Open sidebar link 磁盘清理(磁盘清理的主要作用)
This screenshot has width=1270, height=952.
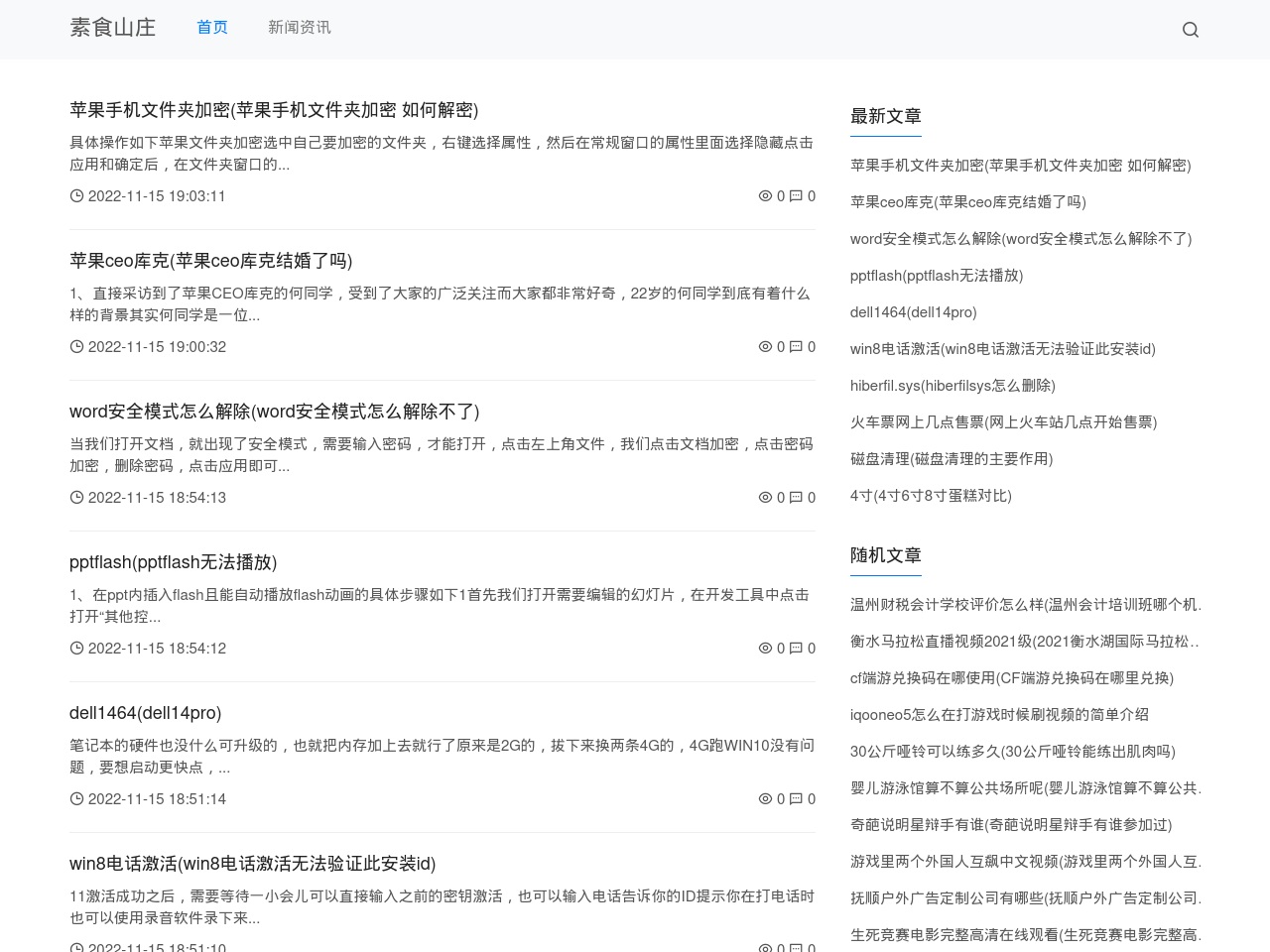952,459
